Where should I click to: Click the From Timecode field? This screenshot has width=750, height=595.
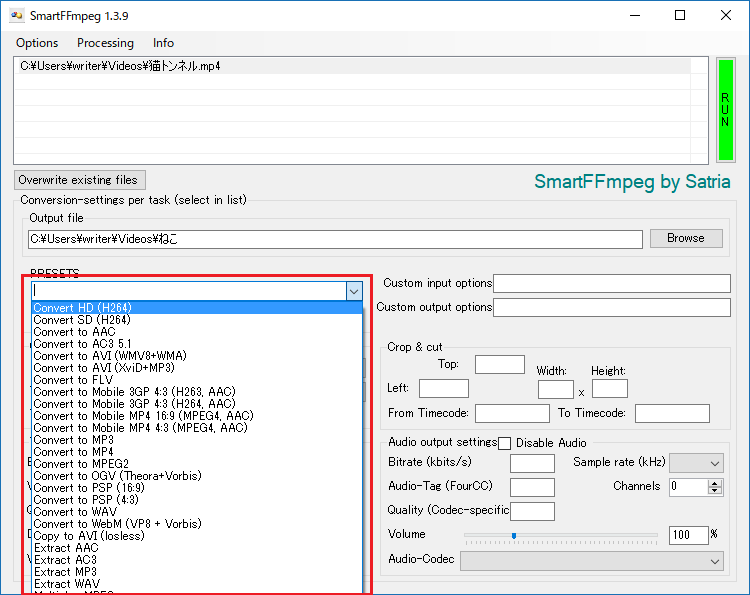(x=512, y=413)
